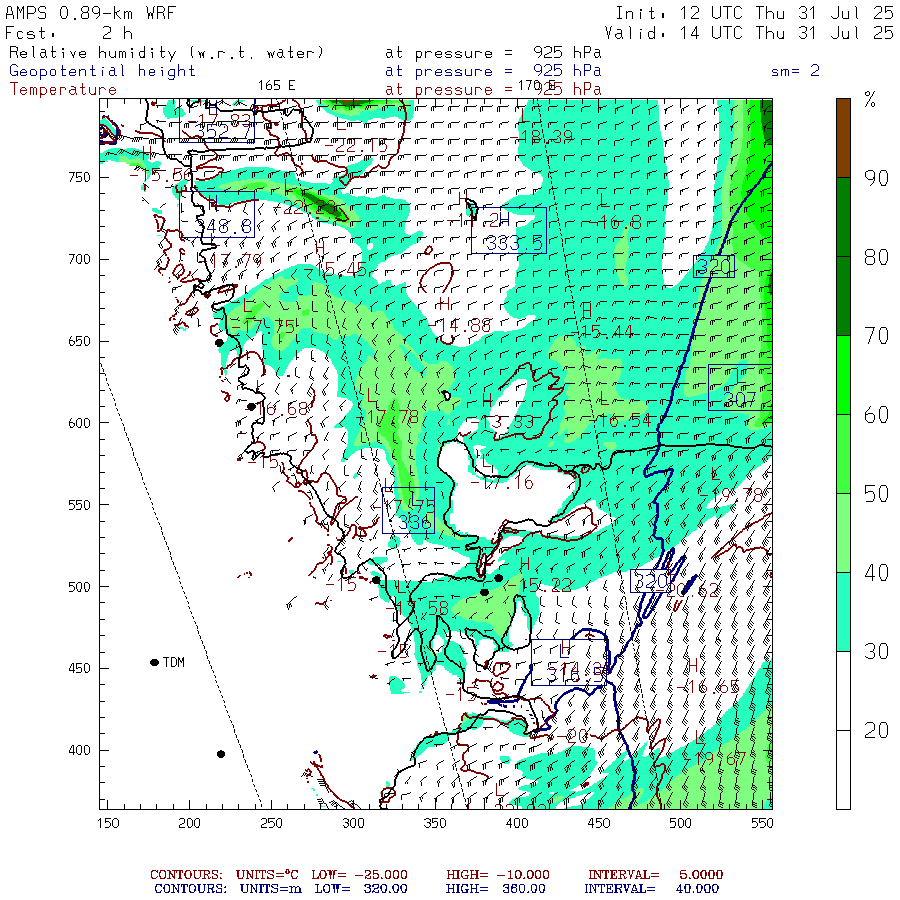Click the -16.8 temperature label
This screenshot has width=900, height=900.
(x=616, y=223)
